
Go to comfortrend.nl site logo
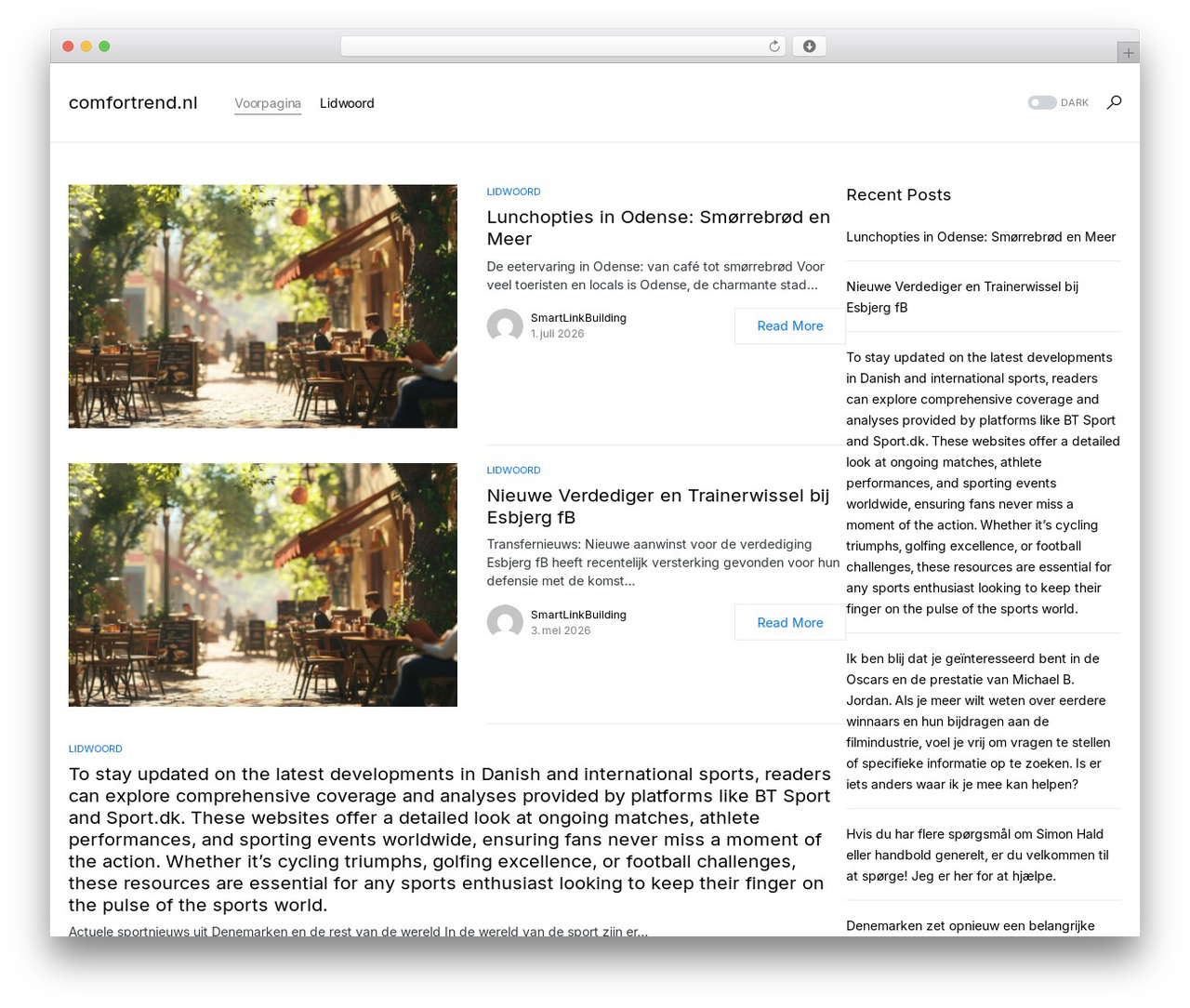[x=133, y=102]
